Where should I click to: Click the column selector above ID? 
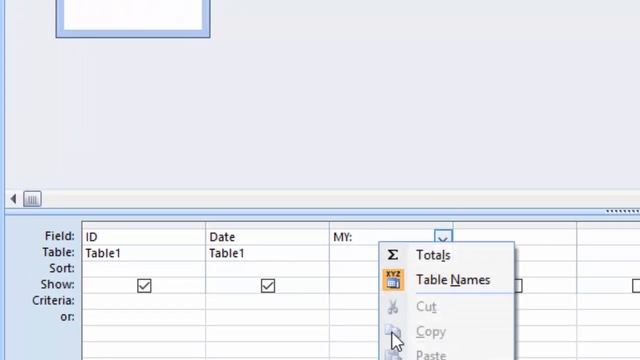(x=144, y=225)
